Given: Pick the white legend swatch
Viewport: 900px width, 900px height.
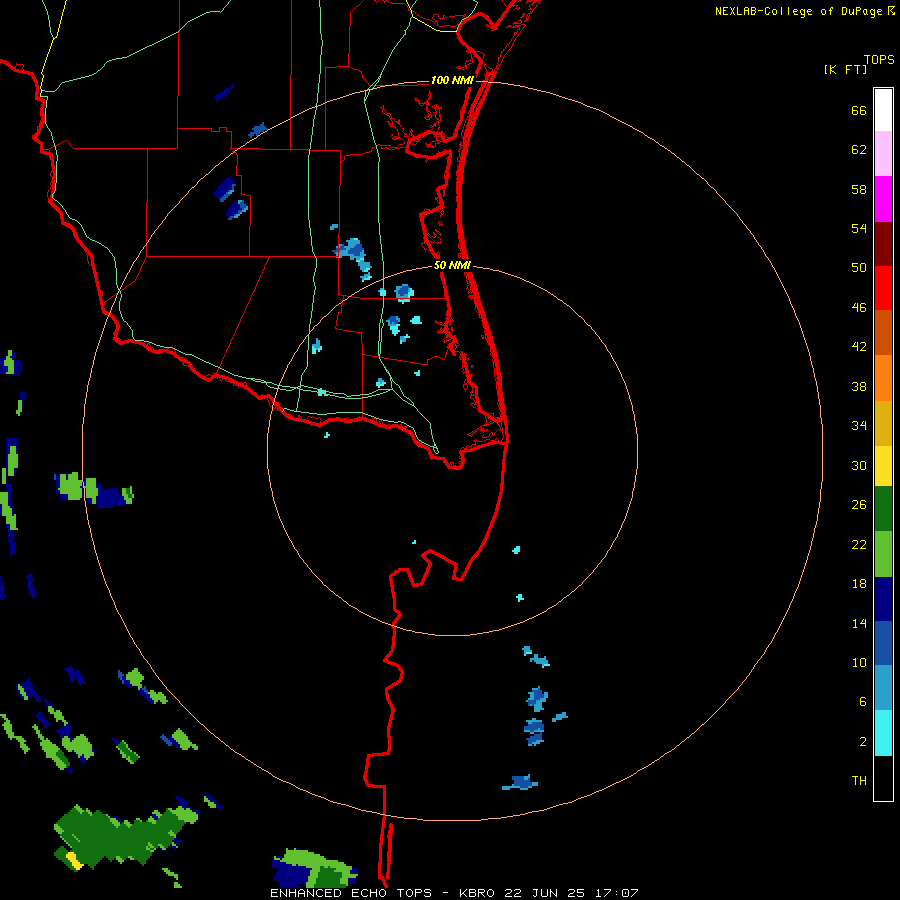Looking at the screenshot, I should click(x=883, y=110).
